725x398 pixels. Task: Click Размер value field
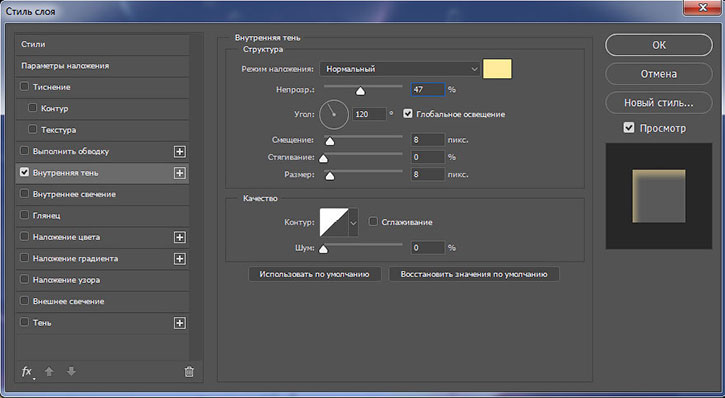(x=428, y=175)
